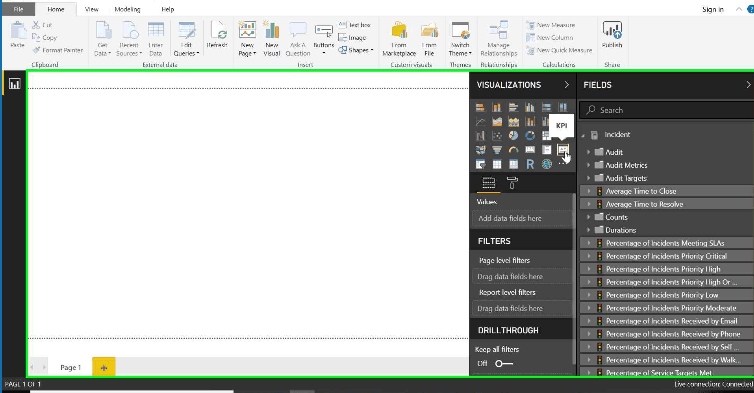Select the Stacked column chart visual
Viewport: 754px width, 393px height.
pos(497,107)
